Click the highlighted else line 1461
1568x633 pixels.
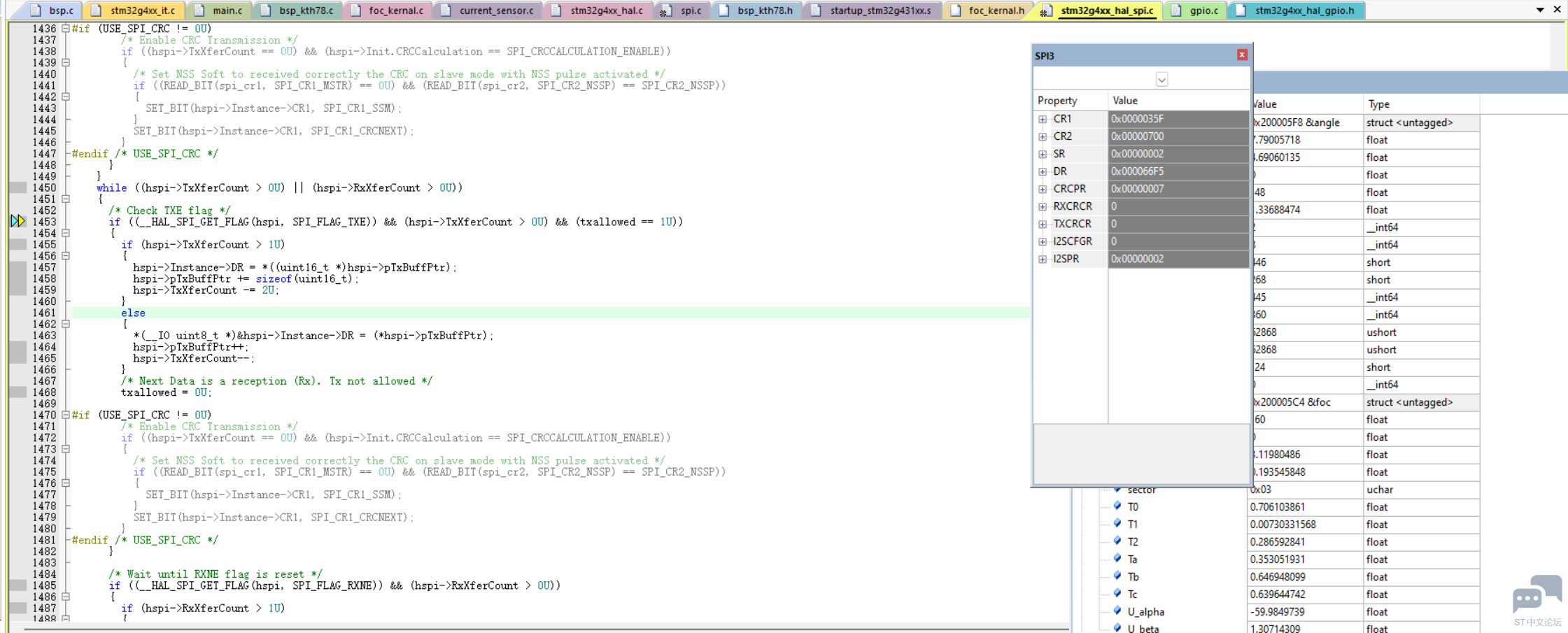click(551, 313)
